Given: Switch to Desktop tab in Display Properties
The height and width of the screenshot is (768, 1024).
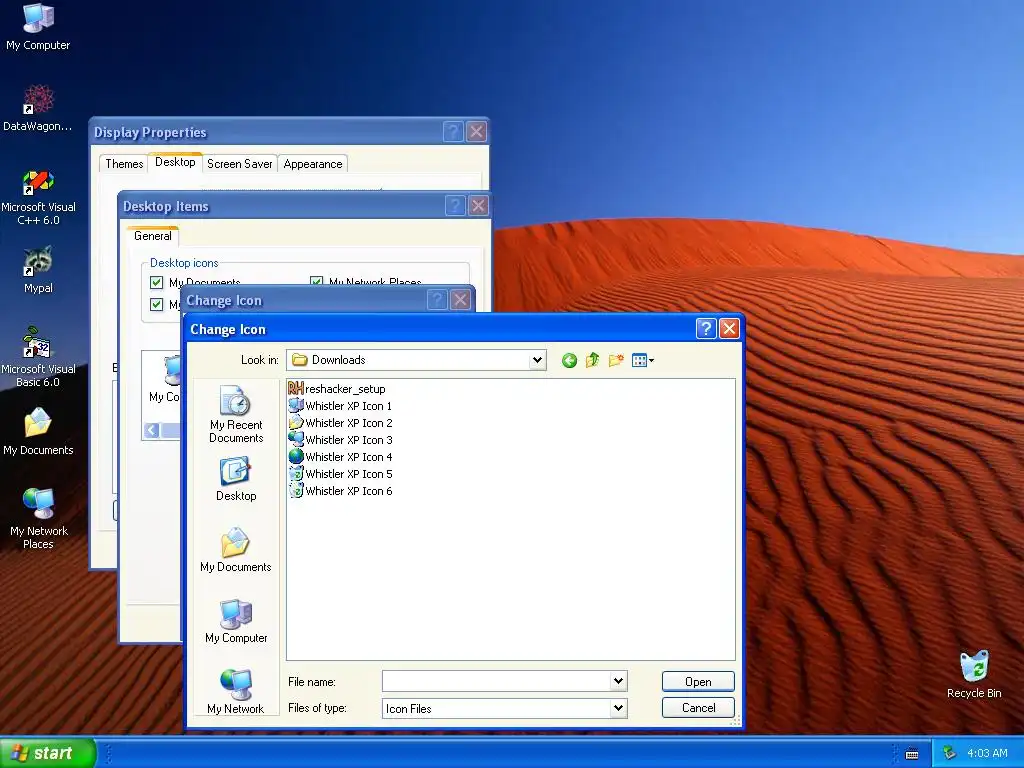Looking at the screenshot, I should point(175,162).
